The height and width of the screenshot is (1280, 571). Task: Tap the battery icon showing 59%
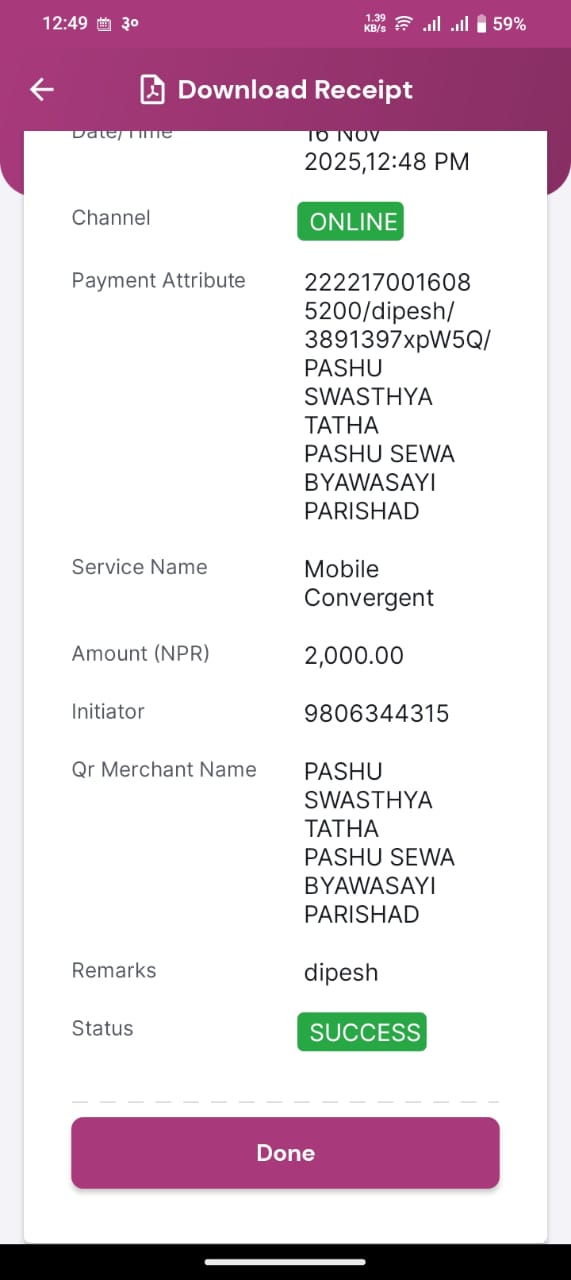pos(481,23)
